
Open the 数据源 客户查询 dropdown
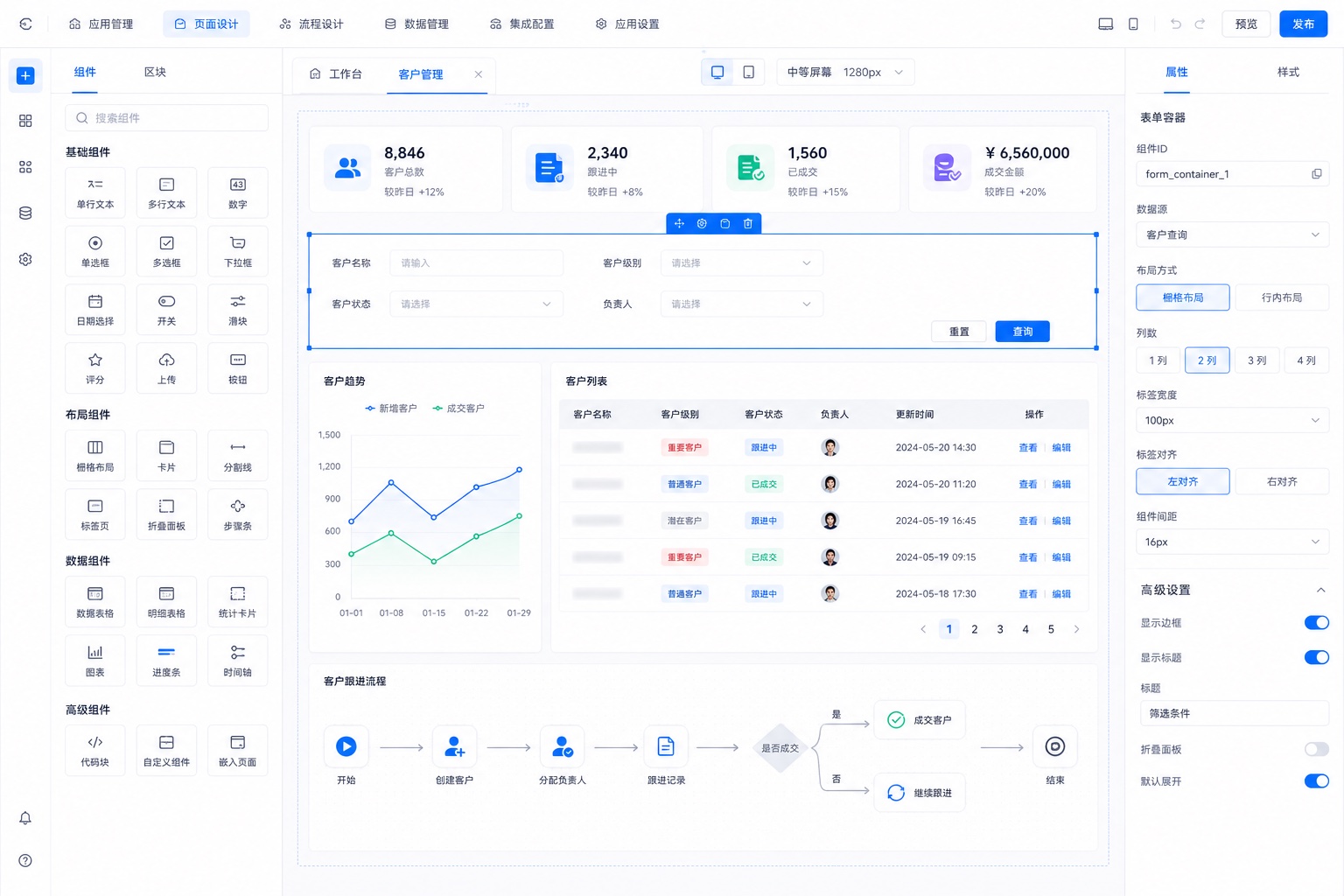click(x=1232, y=234)
